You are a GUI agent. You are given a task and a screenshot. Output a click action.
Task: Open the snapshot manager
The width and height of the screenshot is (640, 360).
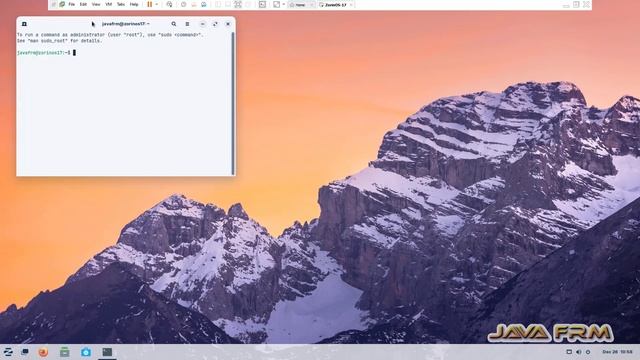204,4
